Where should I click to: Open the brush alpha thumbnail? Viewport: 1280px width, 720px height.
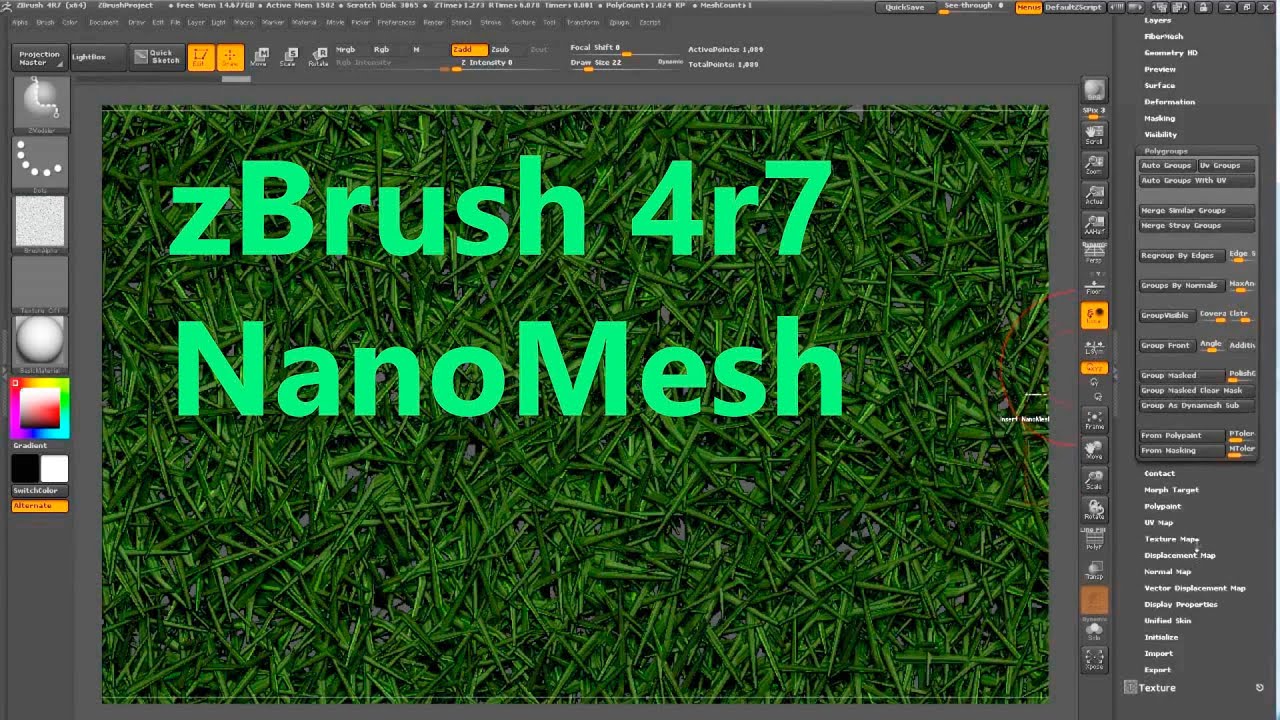[40, 224]
